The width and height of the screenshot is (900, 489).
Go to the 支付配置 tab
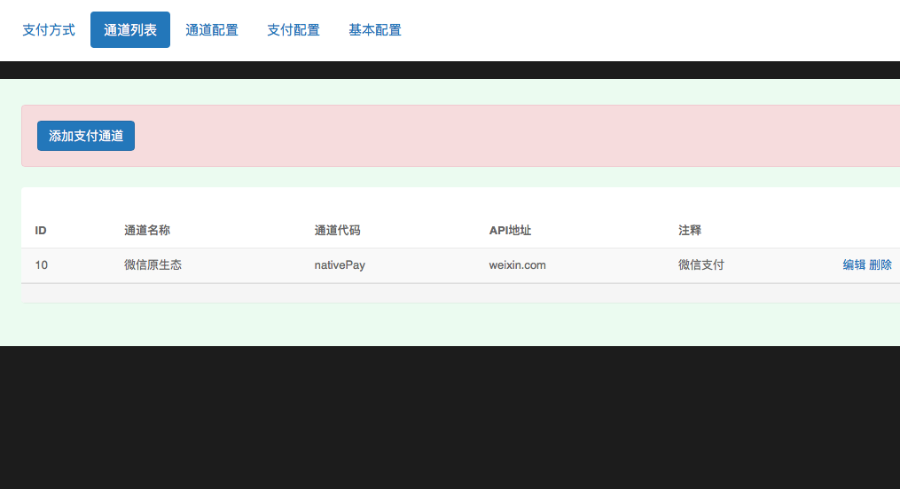(x=293, y=30)
